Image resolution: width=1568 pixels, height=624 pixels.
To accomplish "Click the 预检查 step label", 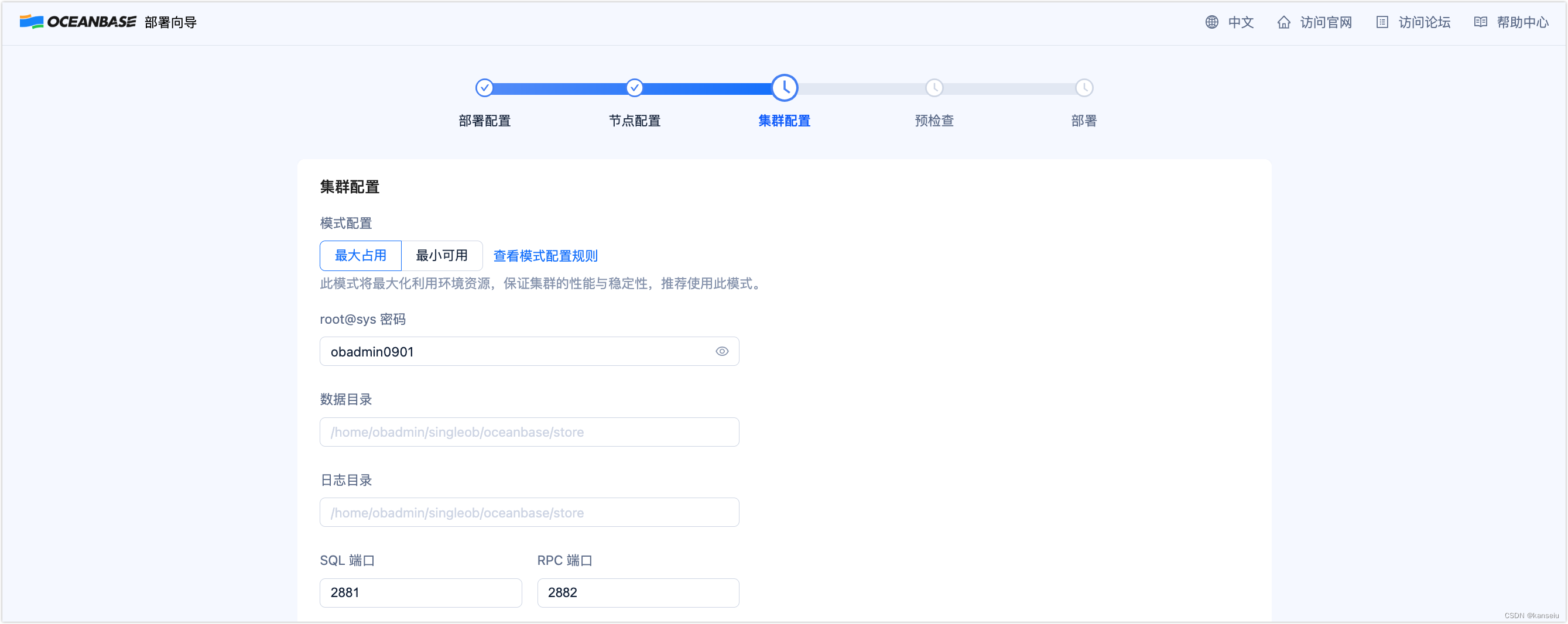I will click(934, 121).
